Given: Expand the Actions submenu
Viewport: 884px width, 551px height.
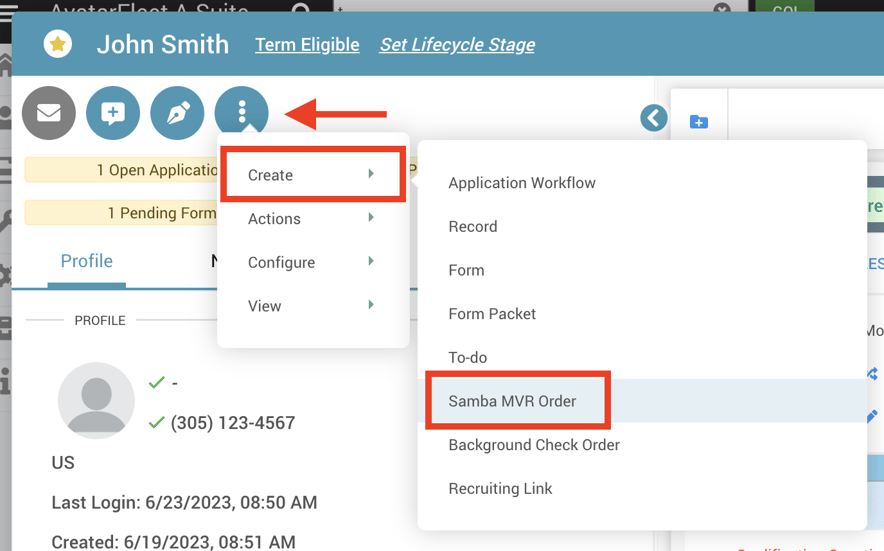Looking at the screenshot, I should (x=312, y=219).
